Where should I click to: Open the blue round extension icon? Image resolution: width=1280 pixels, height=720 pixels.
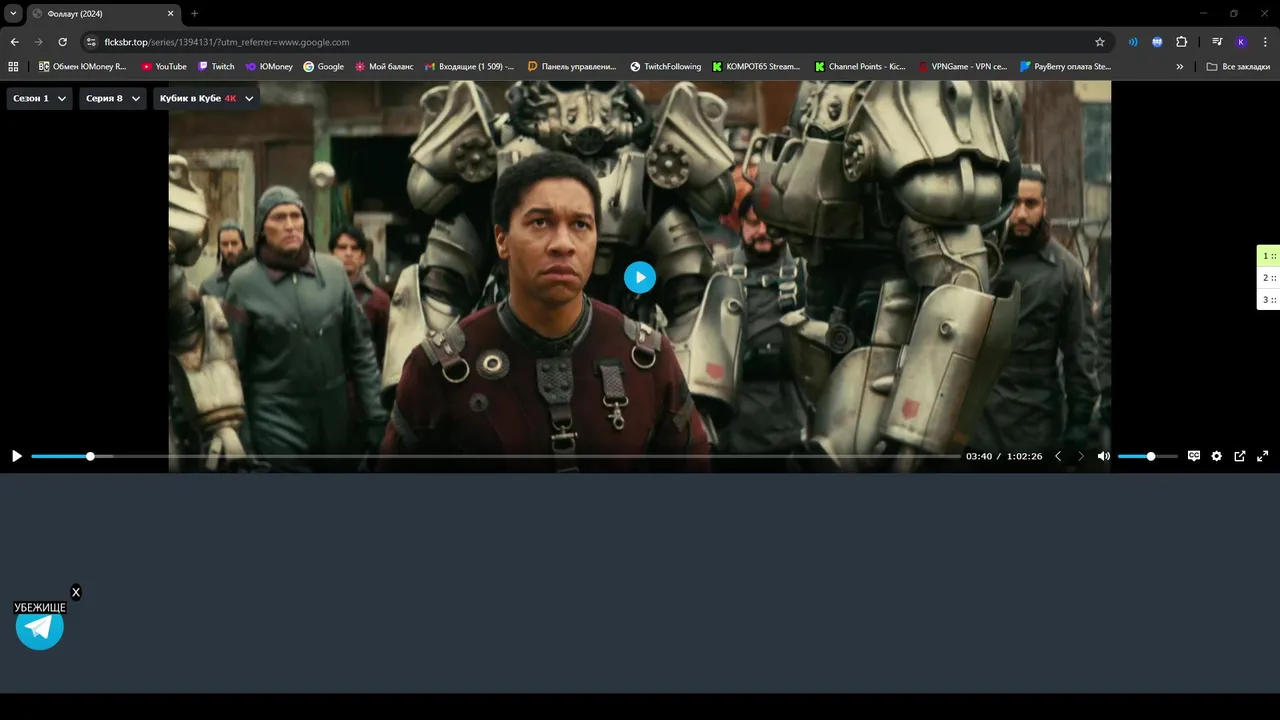[x=1157, y=42]
